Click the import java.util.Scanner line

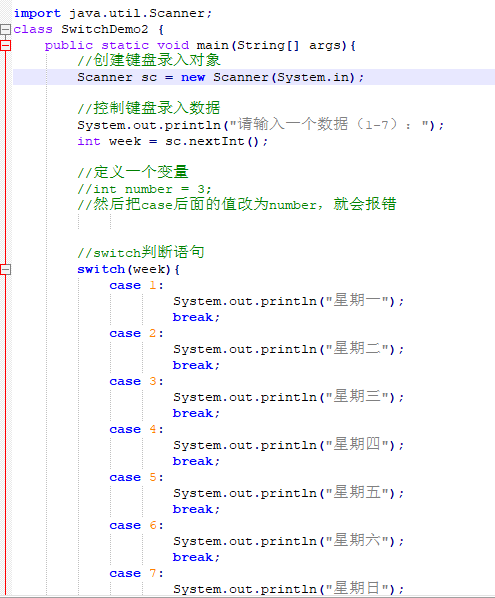coord(112,13)
